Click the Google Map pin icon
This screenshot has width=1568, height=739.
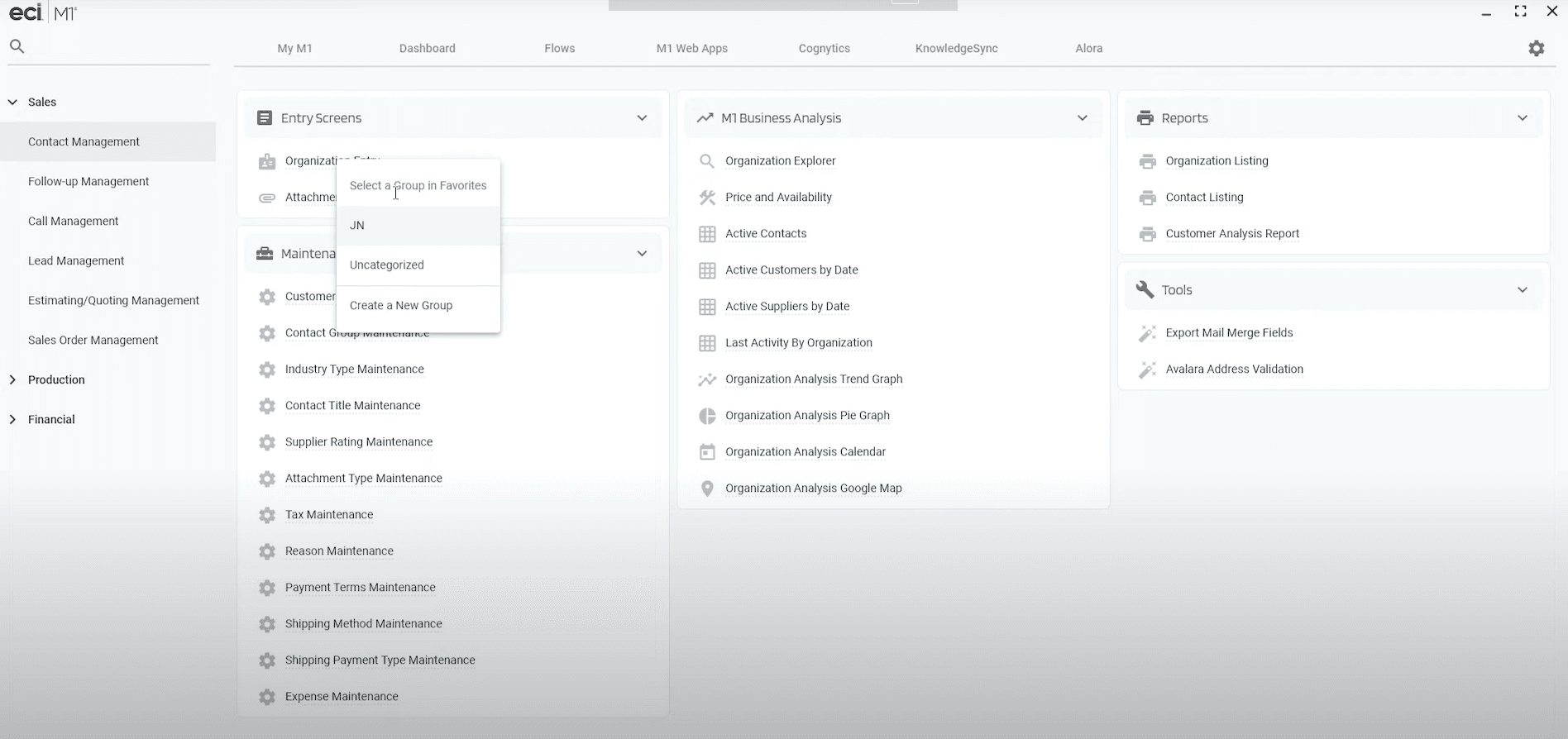coord(707,489)
